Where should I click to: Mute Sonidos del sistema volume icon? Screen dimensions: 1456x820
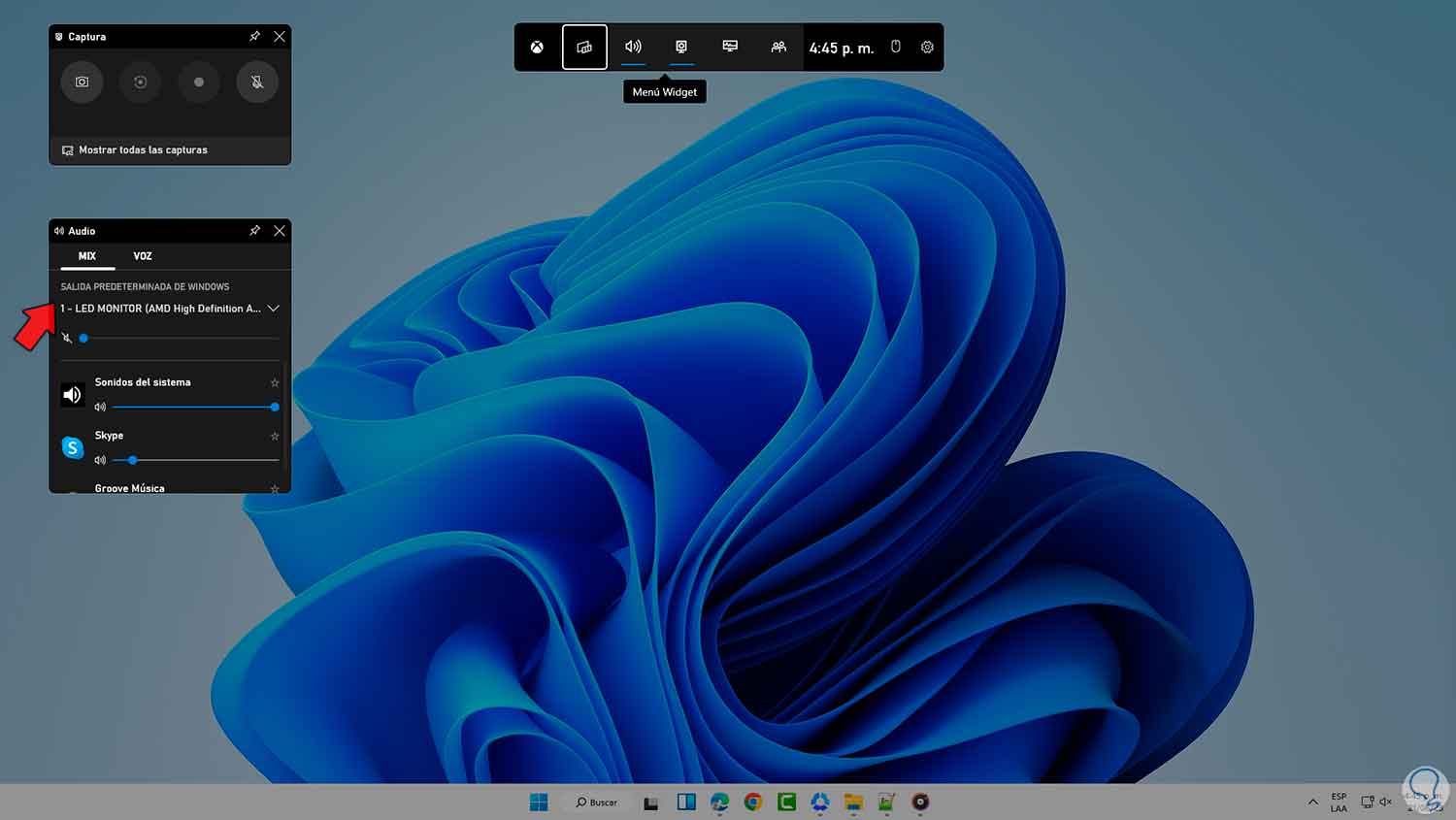click(100, 407)
